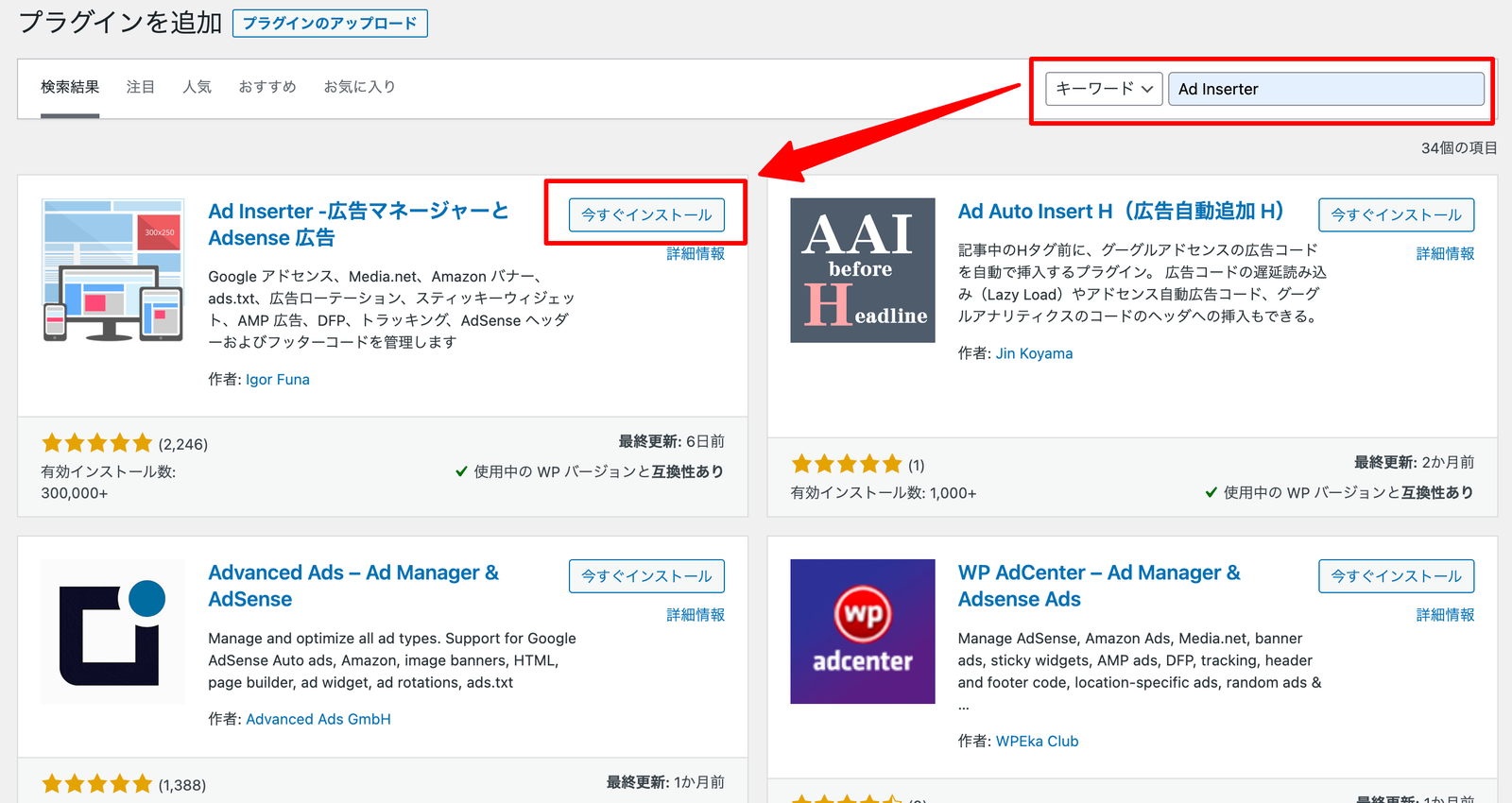Open 詳細情報 for Ad Auto Insert H

pos(1445,253)
